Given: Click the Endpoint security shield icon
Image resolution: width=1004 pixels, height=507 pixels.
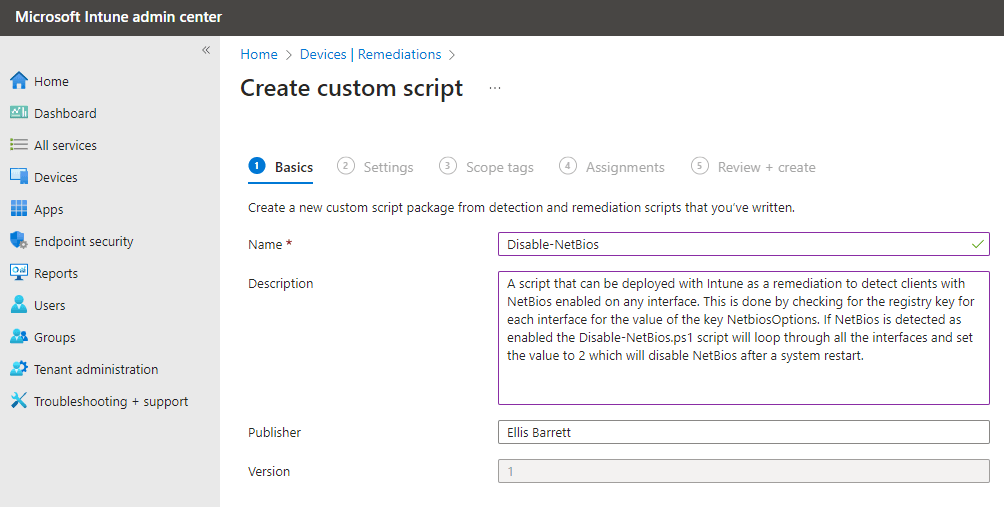Looking at the screenshot, I should 19,241.
